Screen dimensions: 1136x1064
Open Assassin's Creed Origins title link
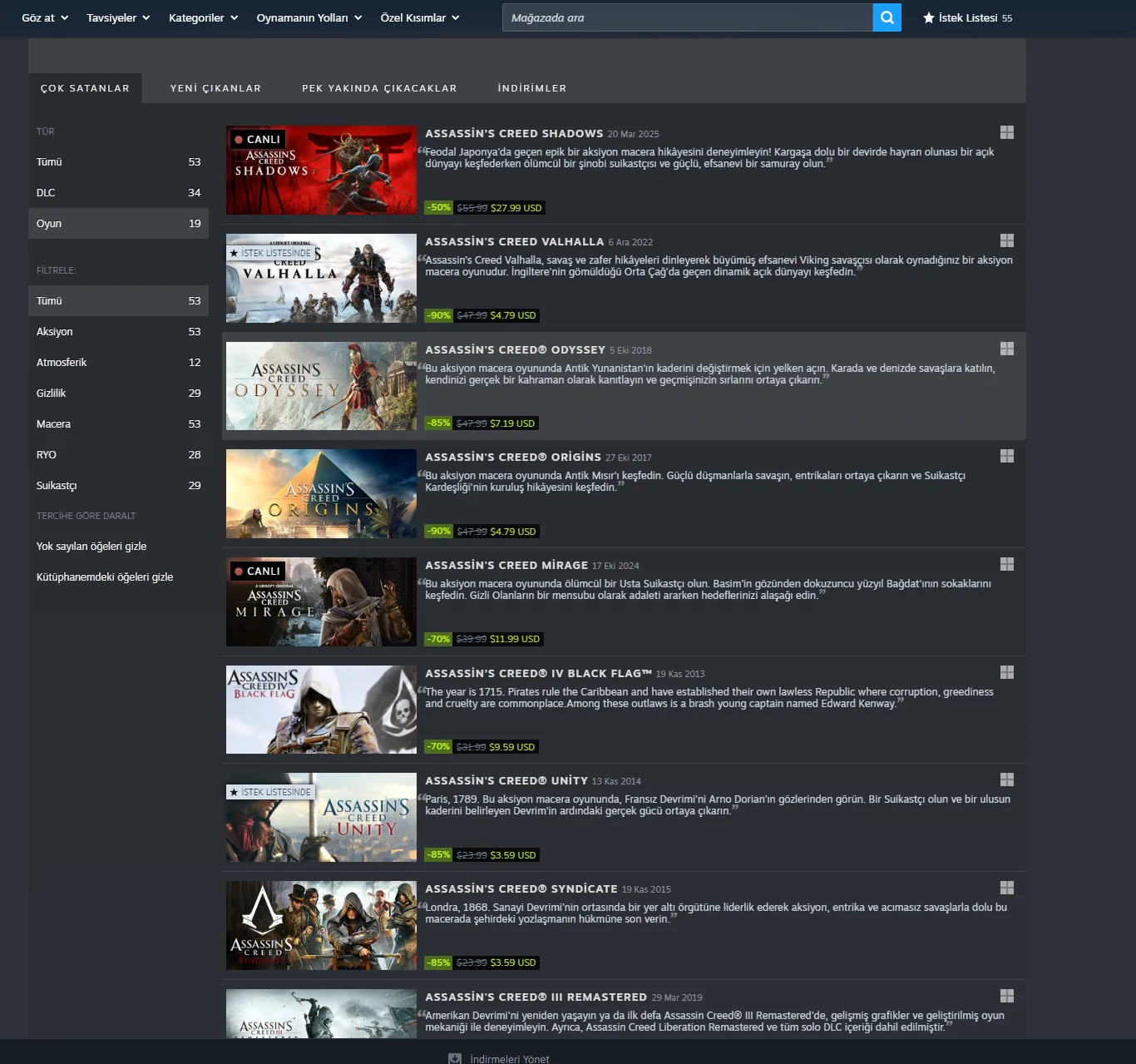[513, 457]
